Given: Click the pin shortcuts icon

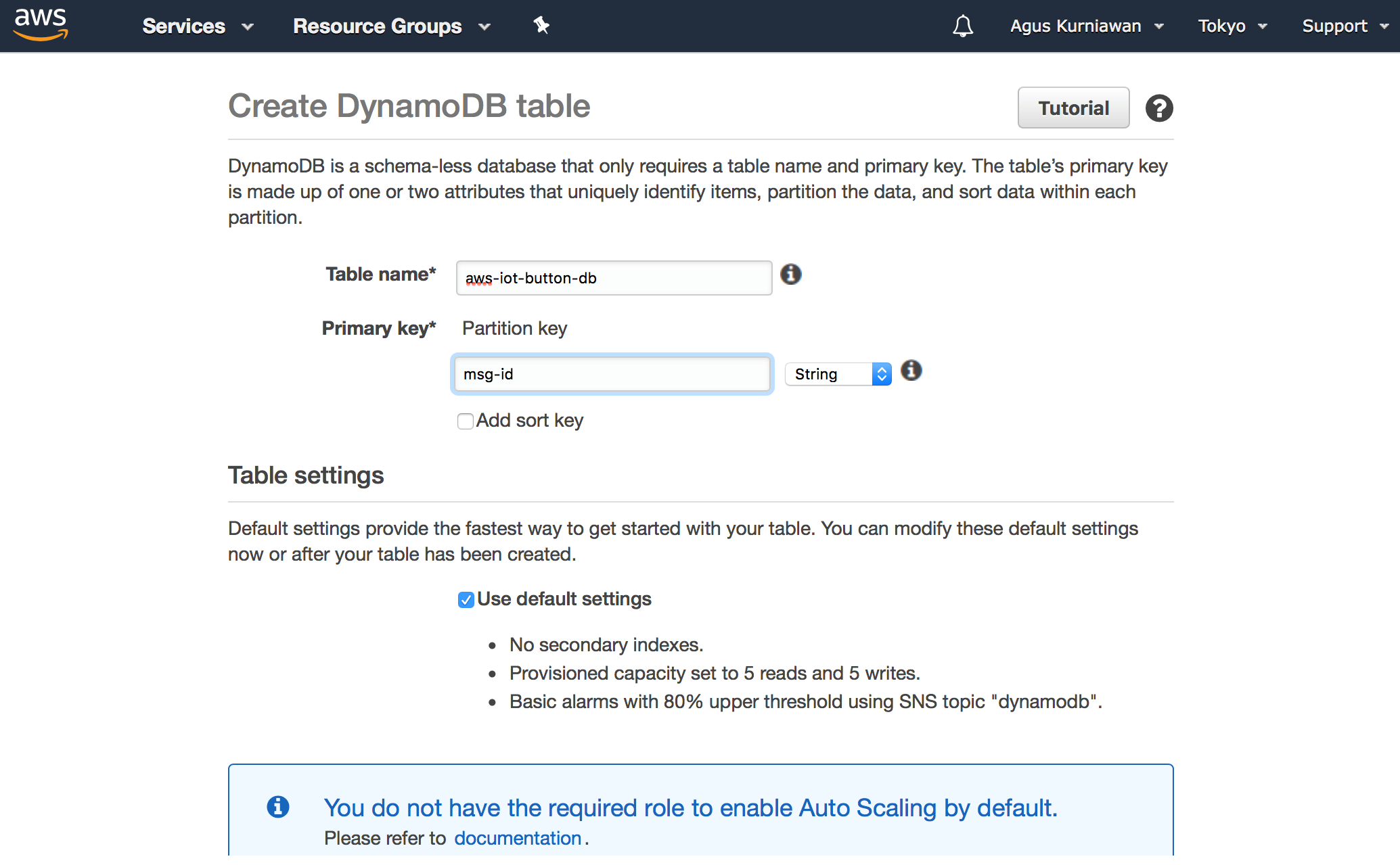Looking at the screenshot, I should (x=541, y=26).
